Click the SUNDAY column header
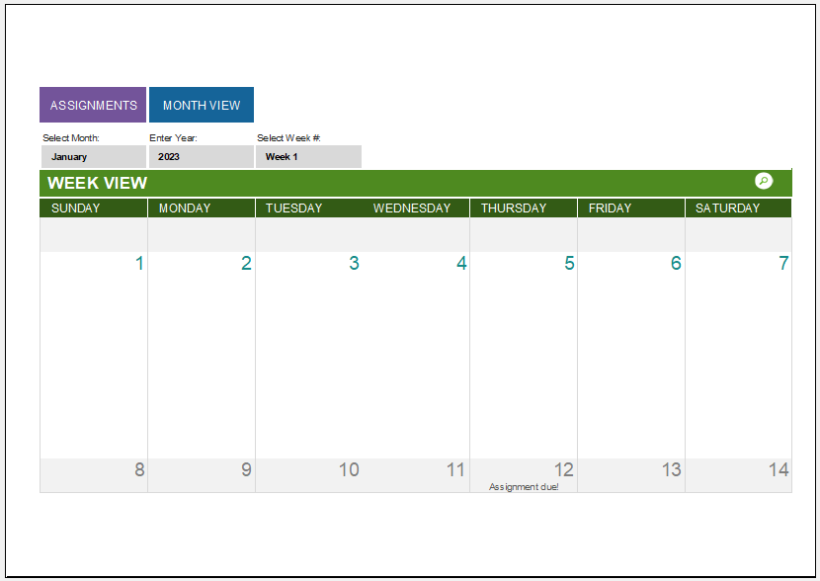The height and width of the screenshot is (581, 820). [x=71, y=208]
